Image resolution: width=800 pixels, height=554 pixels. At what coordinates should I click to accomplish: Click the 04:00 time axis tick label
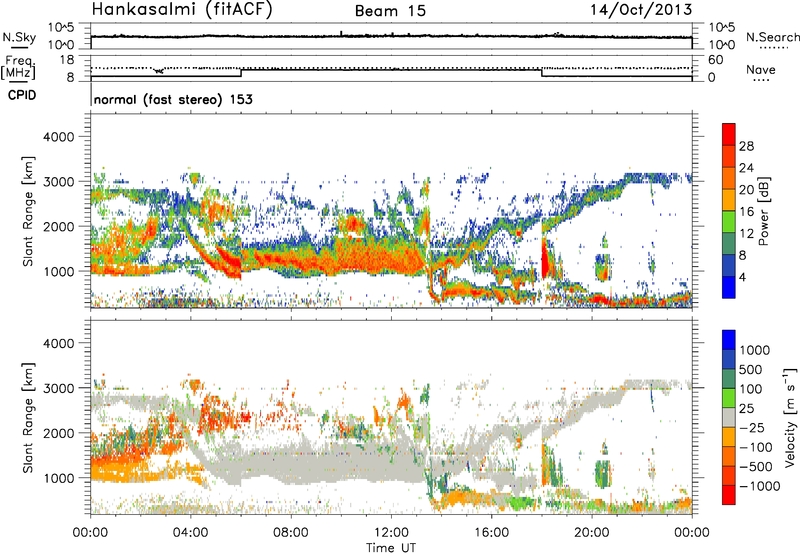point(191,533)
